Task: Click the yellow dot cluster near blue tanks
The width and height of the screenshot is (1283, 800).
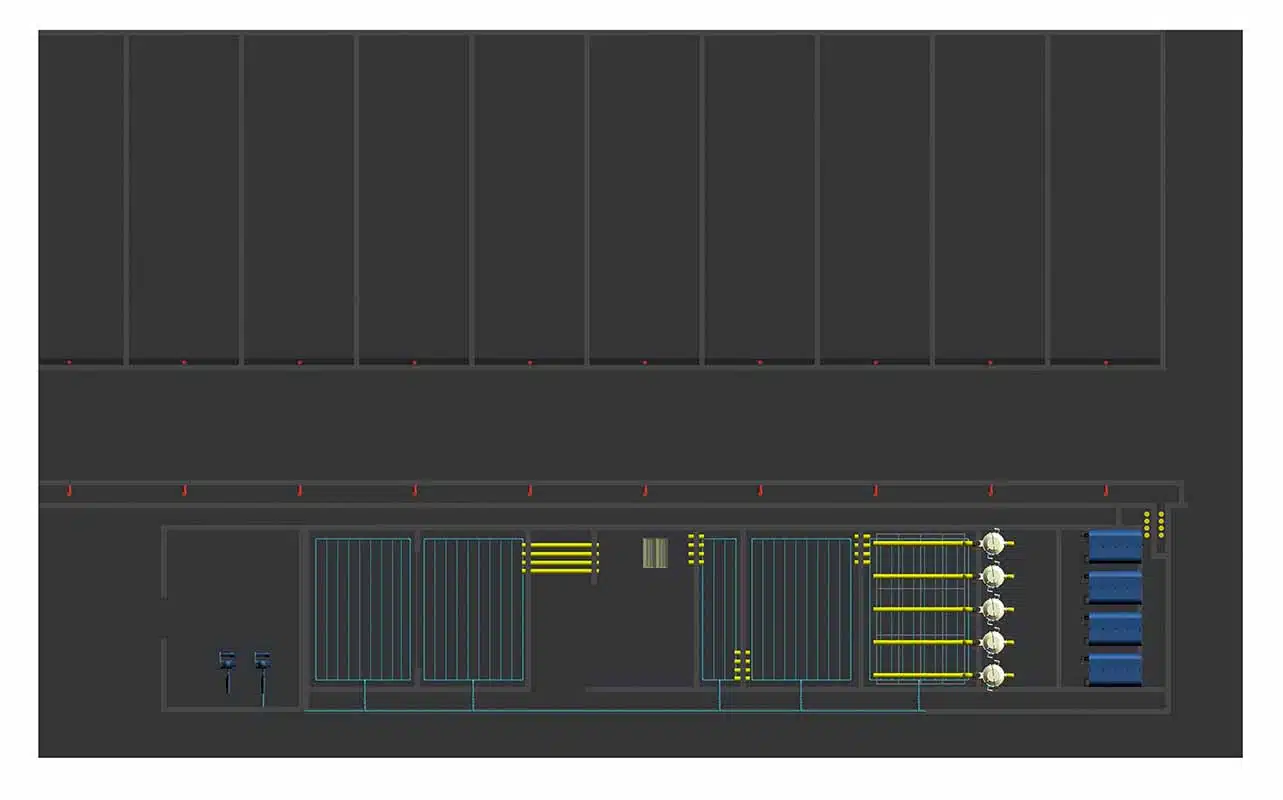Action: [x=1153, y=525]
